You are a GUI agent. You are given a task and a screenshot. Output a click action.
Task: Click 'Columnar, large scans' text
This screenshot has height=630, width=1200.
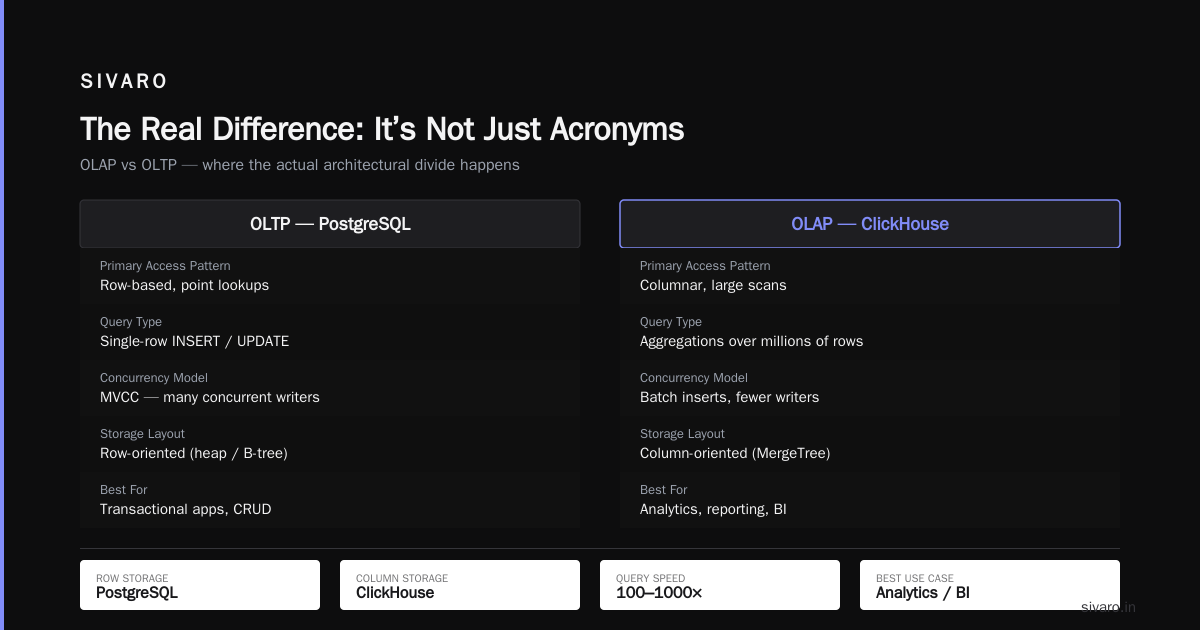pos(713,285)
